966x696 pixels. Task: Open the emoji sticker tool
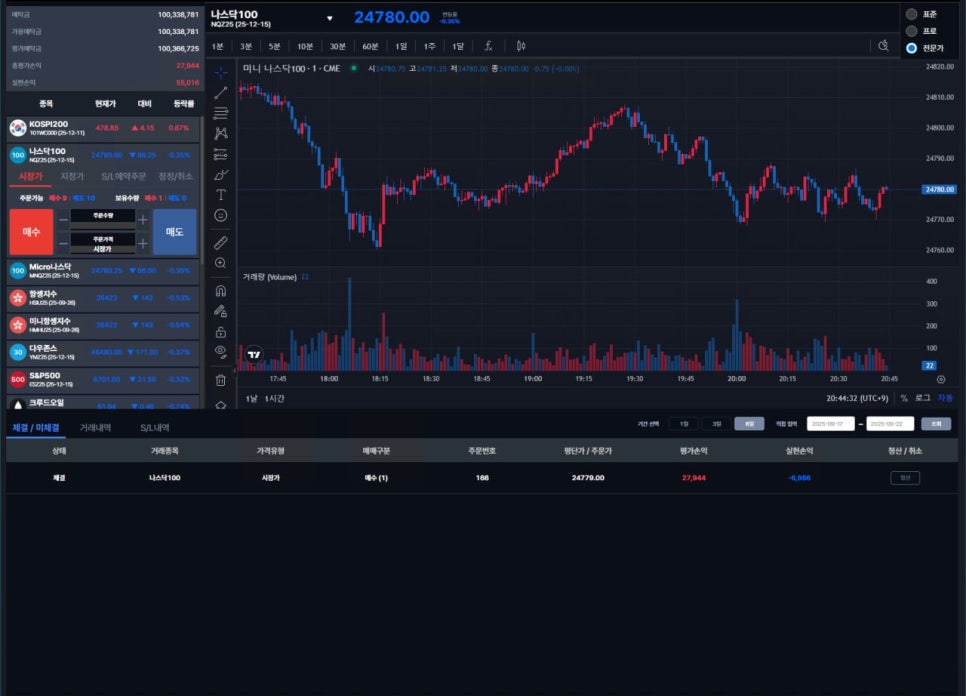(221, 215)
